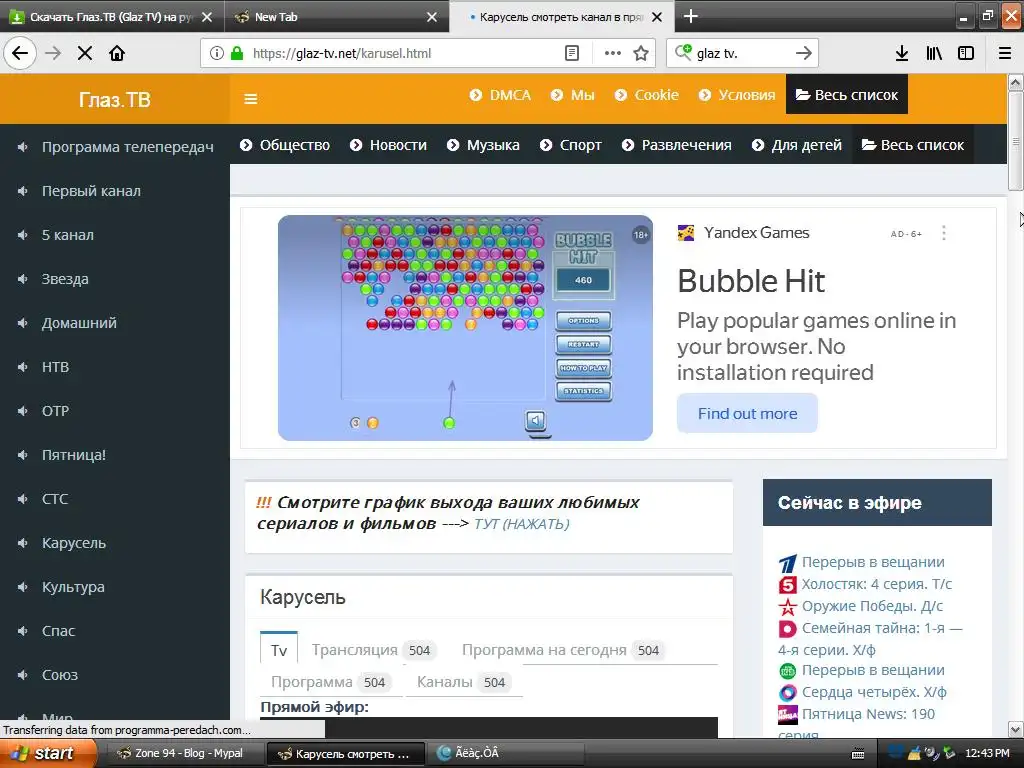
Task: Open the browser home page
Action: tap(117, 54)
